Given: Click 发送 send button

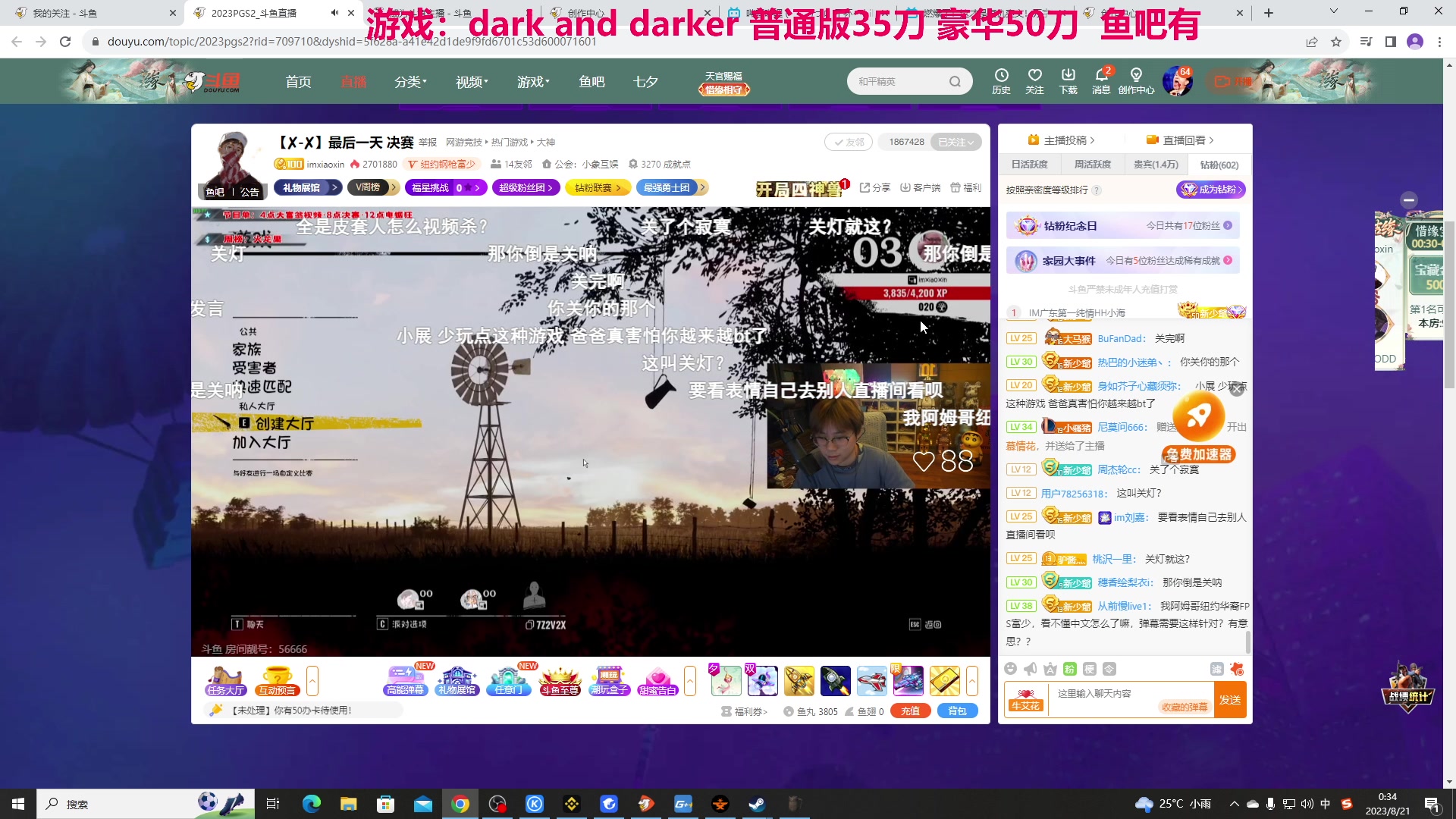Looking at the screenshot, I should click(1229, 699).
